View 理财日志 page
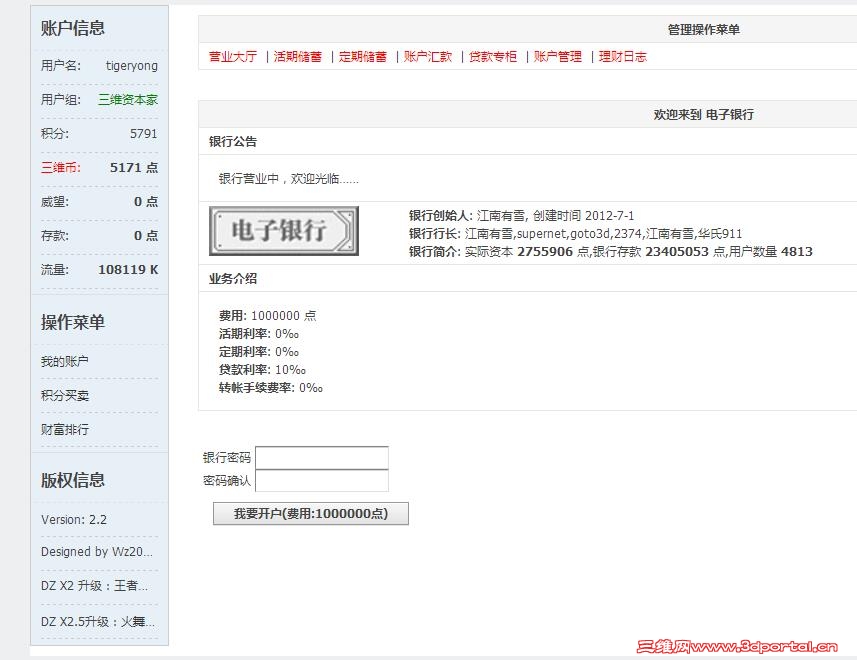Screen dimensions: 857x660 (x=623, y=56)
